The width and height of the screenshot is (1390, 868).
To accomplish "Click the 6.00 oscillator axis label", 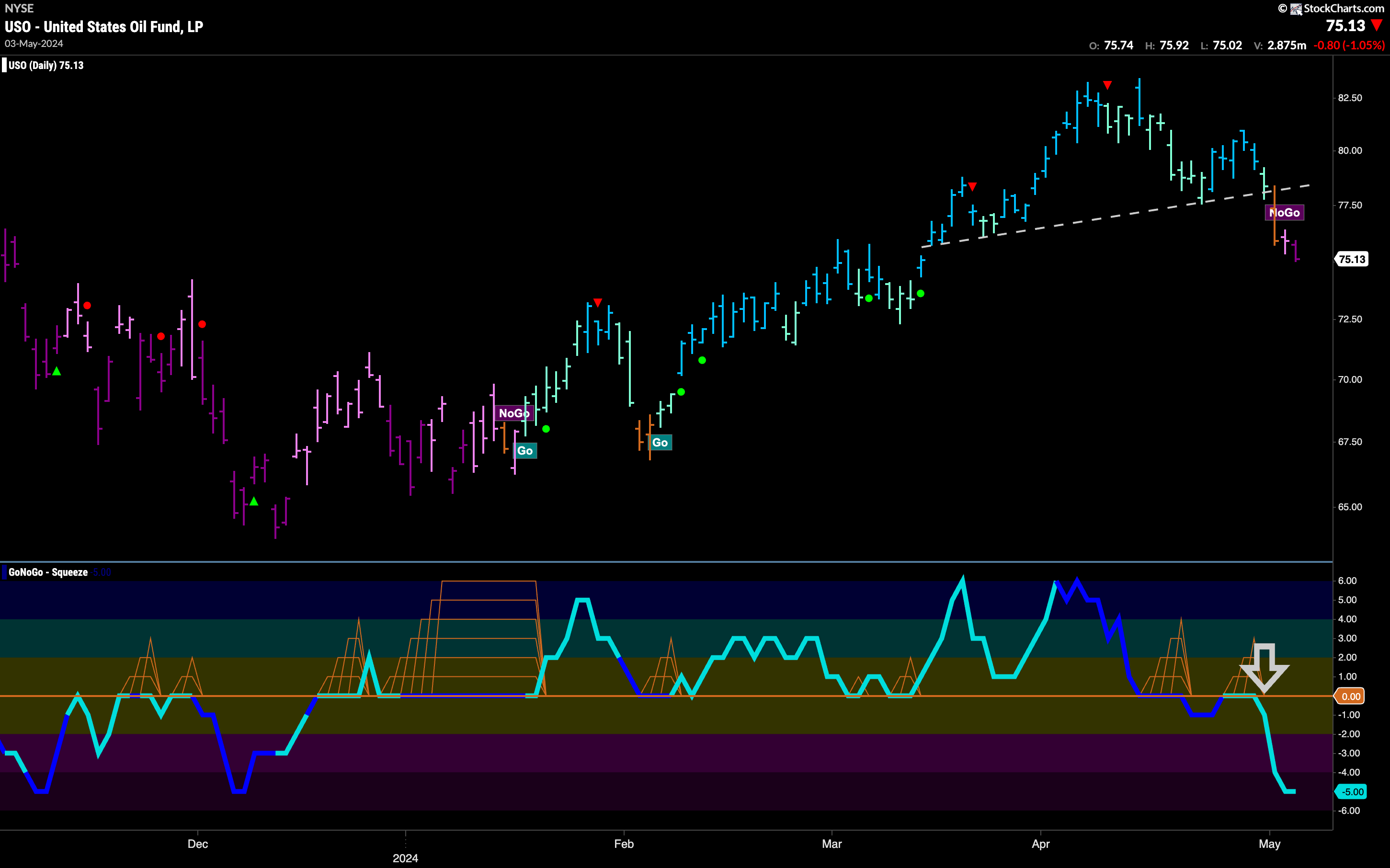I will [1347, 581].
